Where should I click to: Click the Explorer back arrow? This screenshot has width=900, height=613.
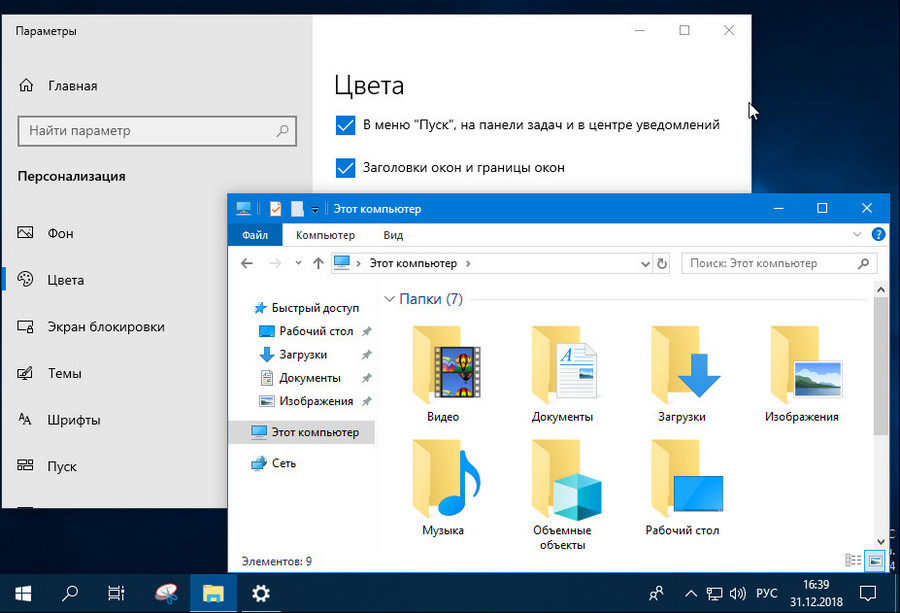247,263
